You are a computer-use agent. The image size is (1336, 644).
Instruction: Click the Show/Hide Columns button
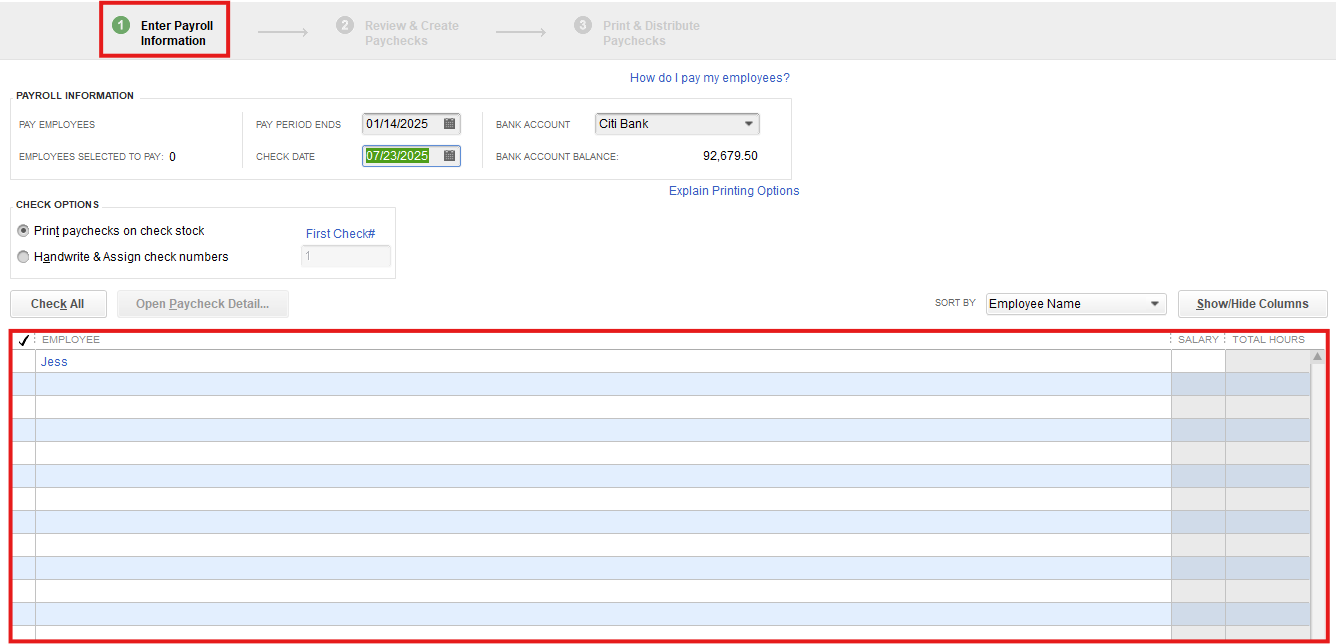point(1252,304)
